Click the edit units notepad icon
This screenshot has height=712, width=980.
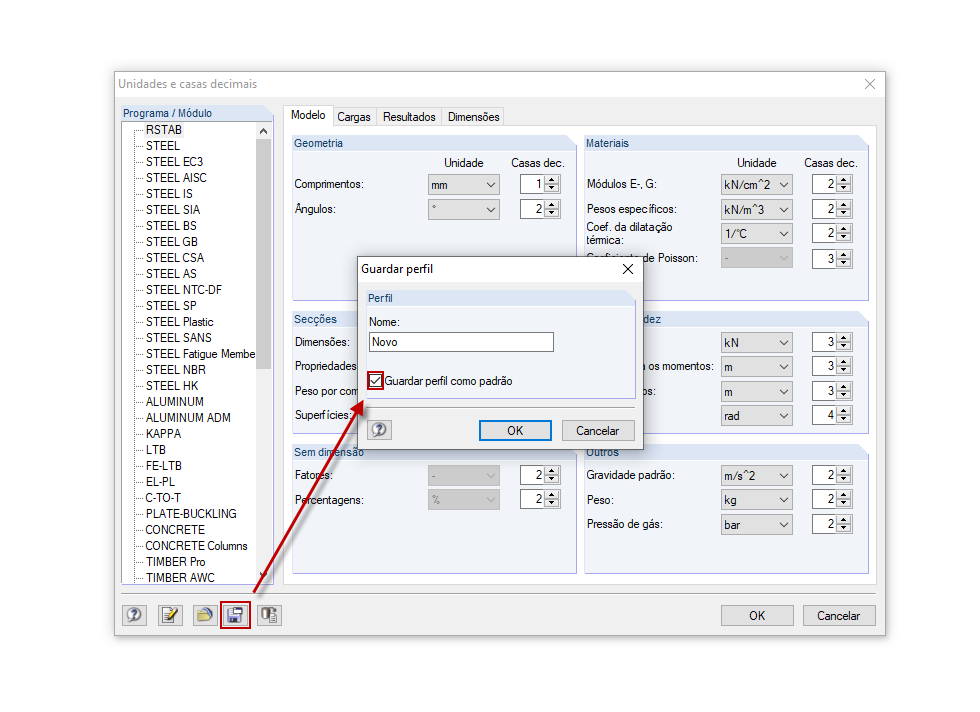click(x=170, y=615)
